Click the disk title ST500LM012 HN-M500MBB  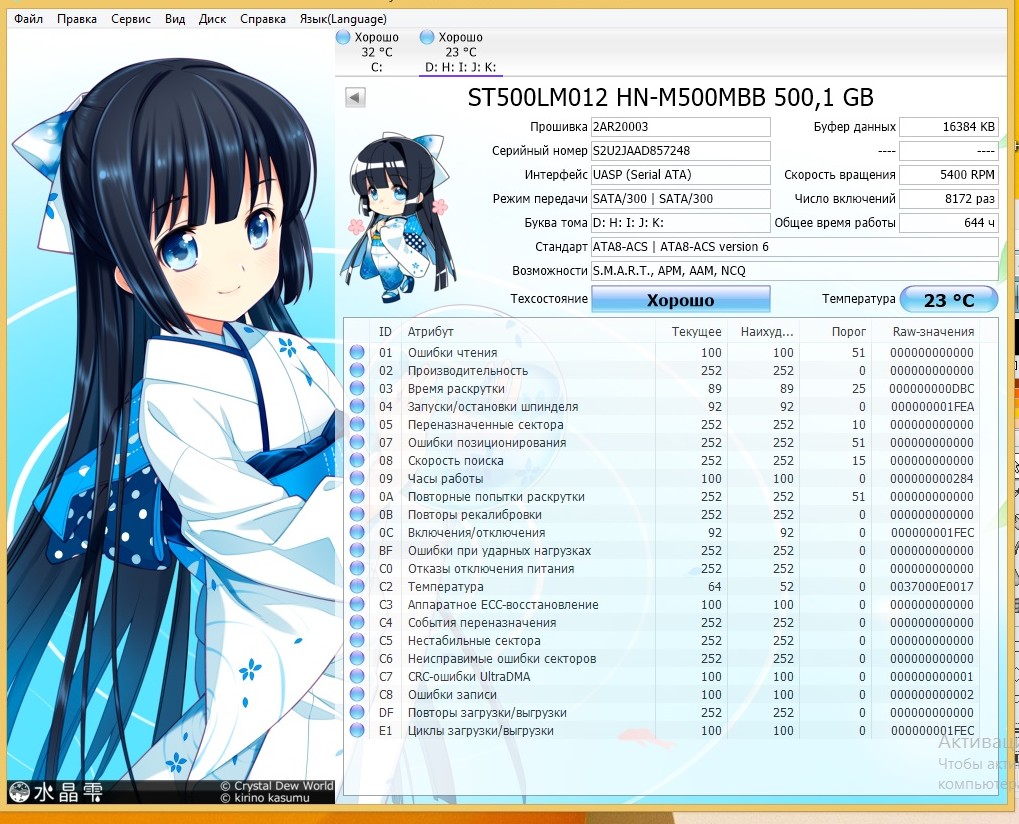(671, 97)
